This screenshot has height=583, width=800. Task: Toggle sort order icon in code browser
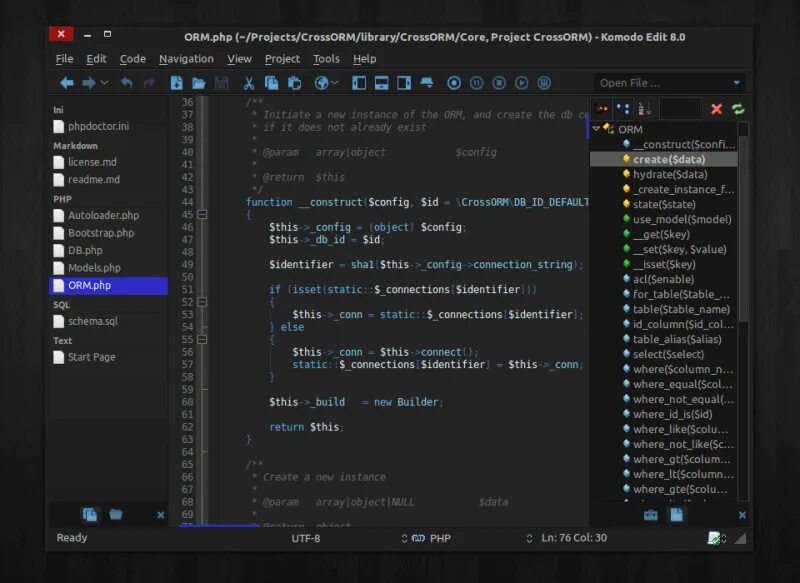(644, 109)
